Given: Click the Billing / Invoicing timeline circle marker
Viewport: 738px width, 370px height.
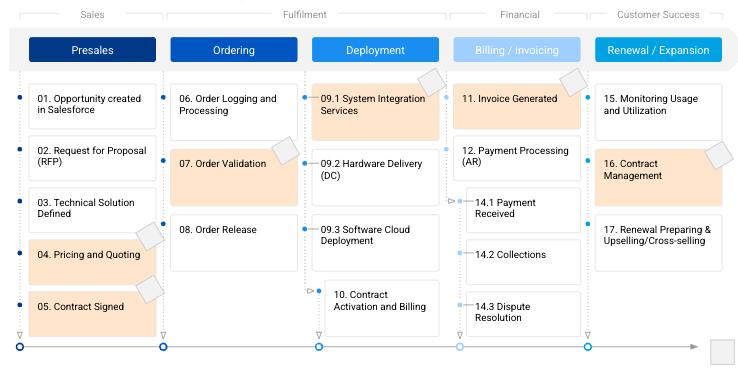Looking at the screenshot, I should pos(460,347).
